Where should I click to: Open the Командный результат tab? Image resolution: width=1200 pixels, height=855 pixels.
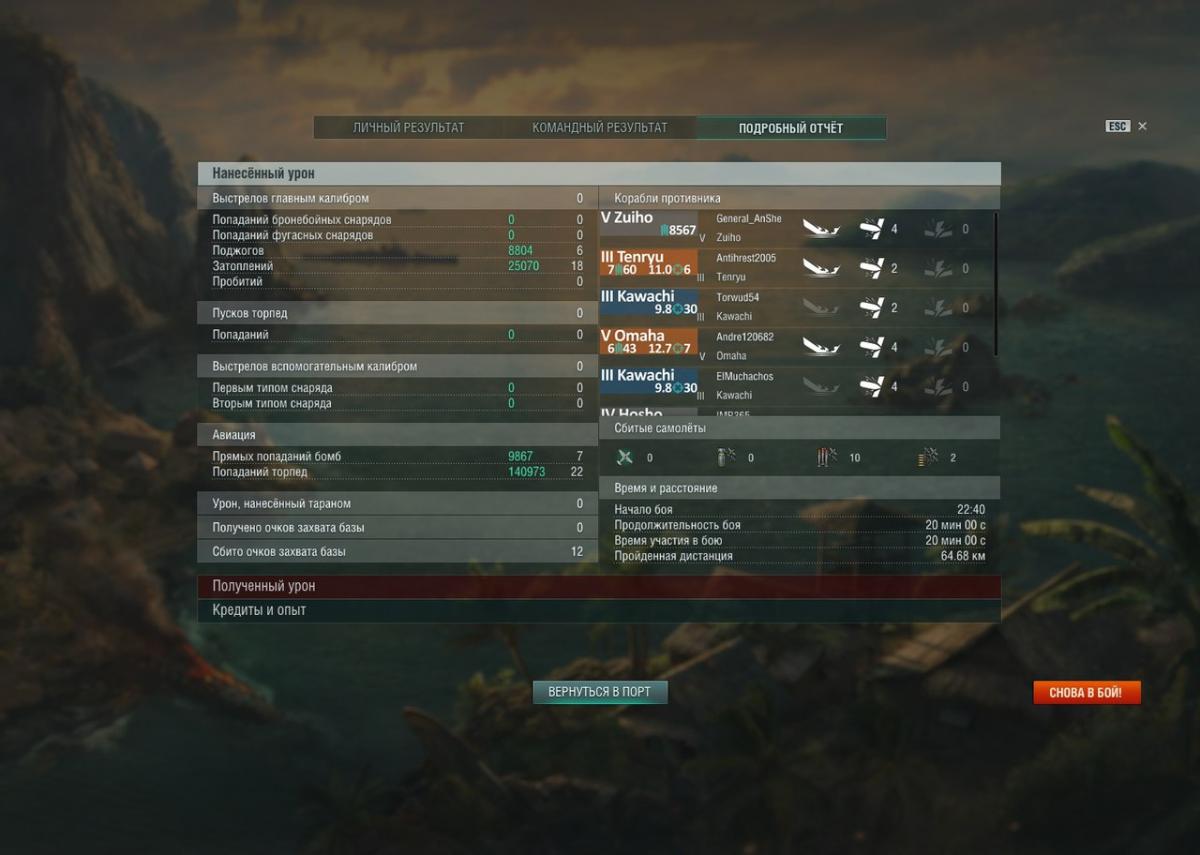click(599, 128)
